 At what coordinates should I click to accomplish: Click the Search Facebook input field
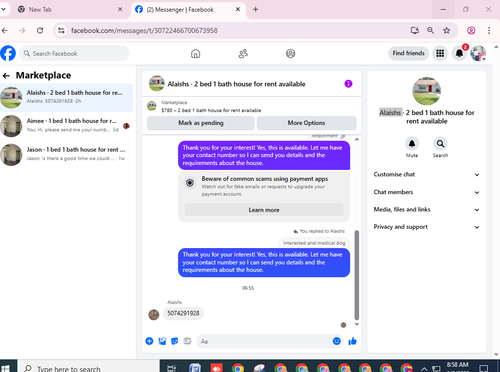click(x=74, y=53)
